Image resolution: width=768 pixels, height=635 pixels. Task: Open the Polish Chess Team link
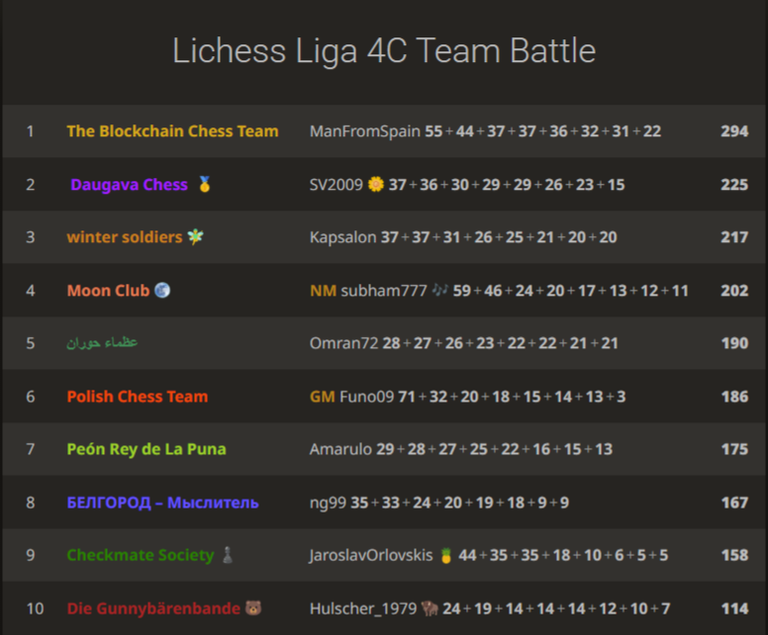pyautogui.click(x=137, y=396)
